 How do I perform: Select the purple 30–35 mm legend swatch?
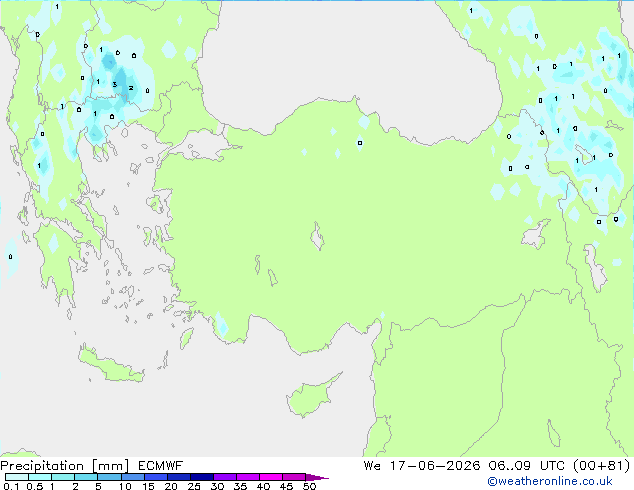click(225, 477)
